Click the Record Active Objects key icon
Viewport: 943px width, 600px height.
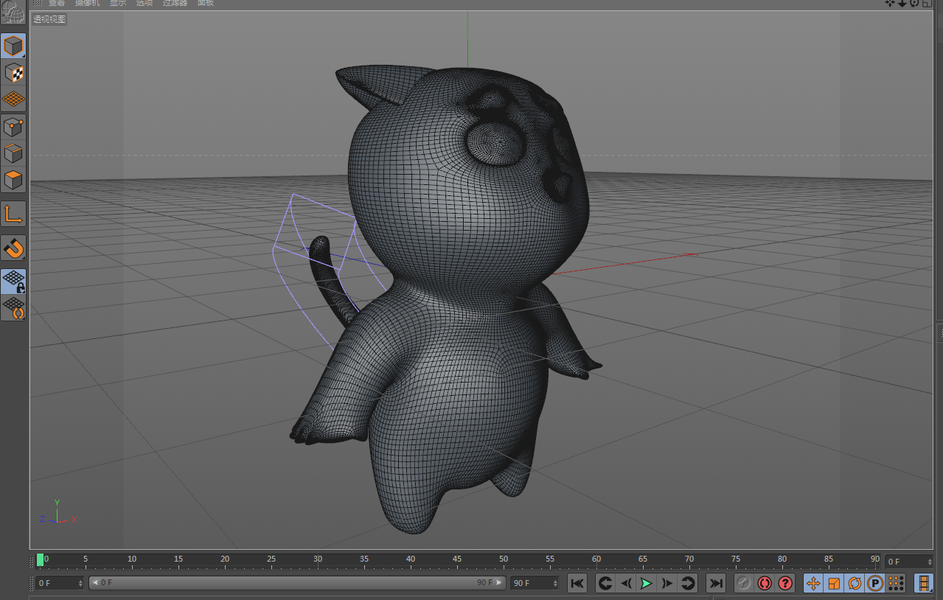743,583
